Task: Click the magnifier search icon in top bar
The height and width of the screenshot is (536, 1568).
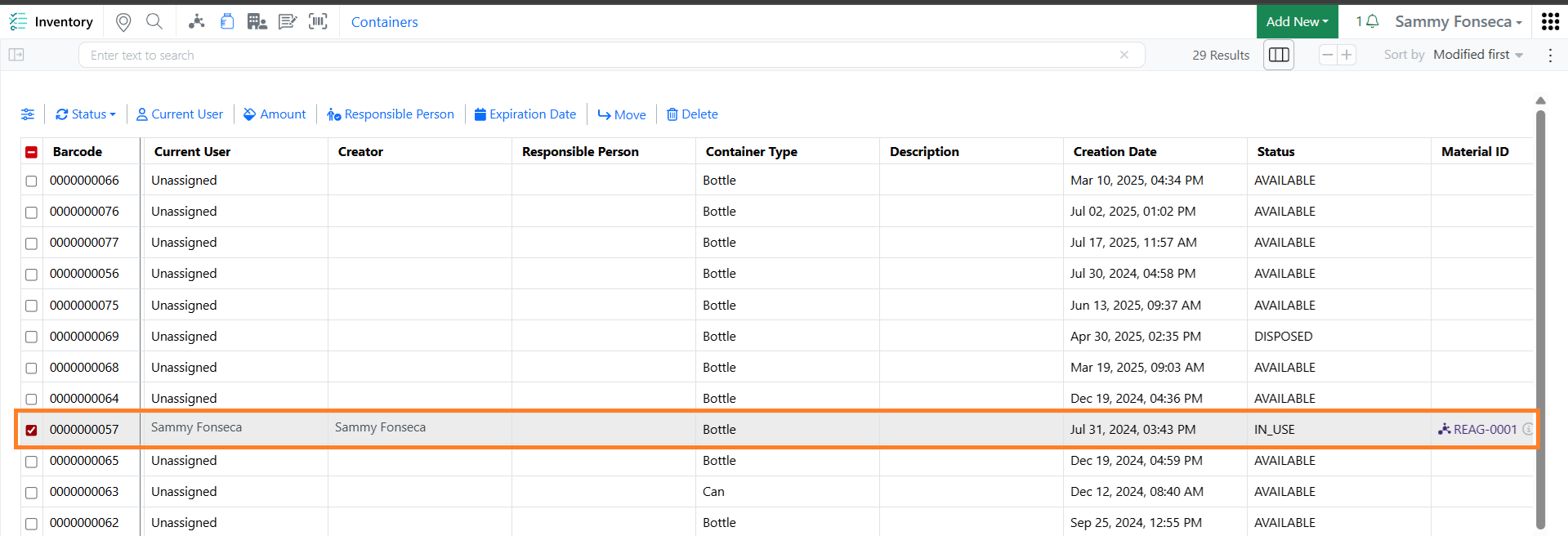Action: click(154, 21)
